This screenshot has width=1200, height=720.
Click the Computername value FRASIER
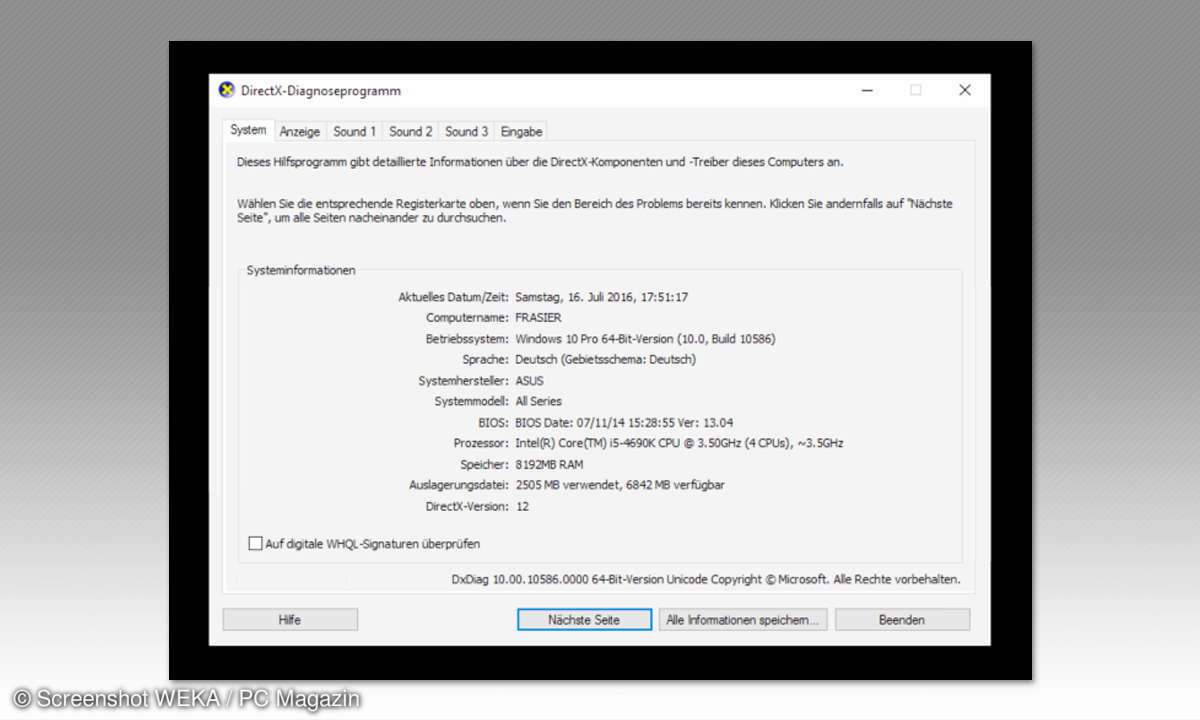[x=539, y=318]
